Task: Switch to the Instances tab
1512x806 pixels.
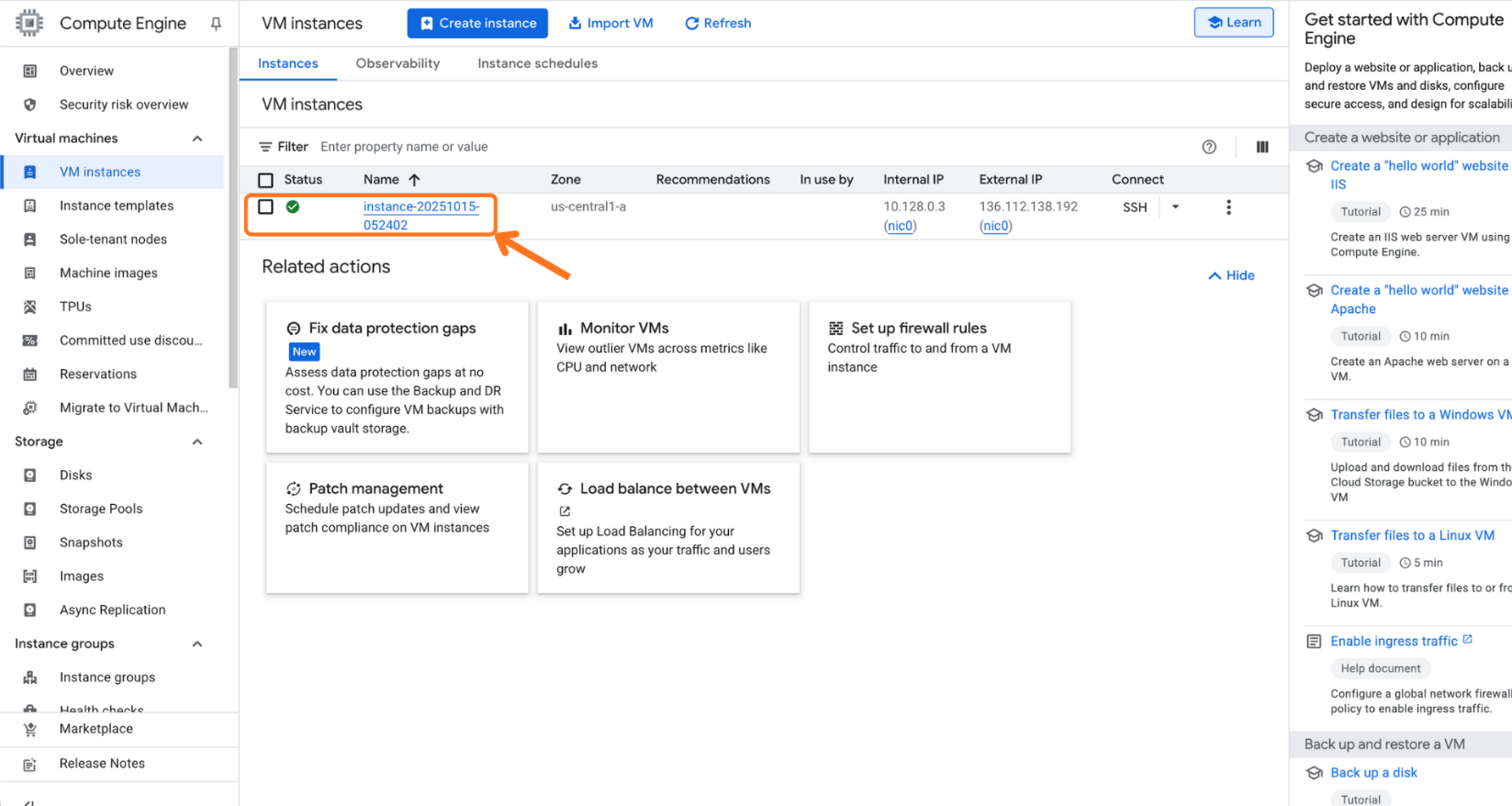Action: tap(287, 63)
